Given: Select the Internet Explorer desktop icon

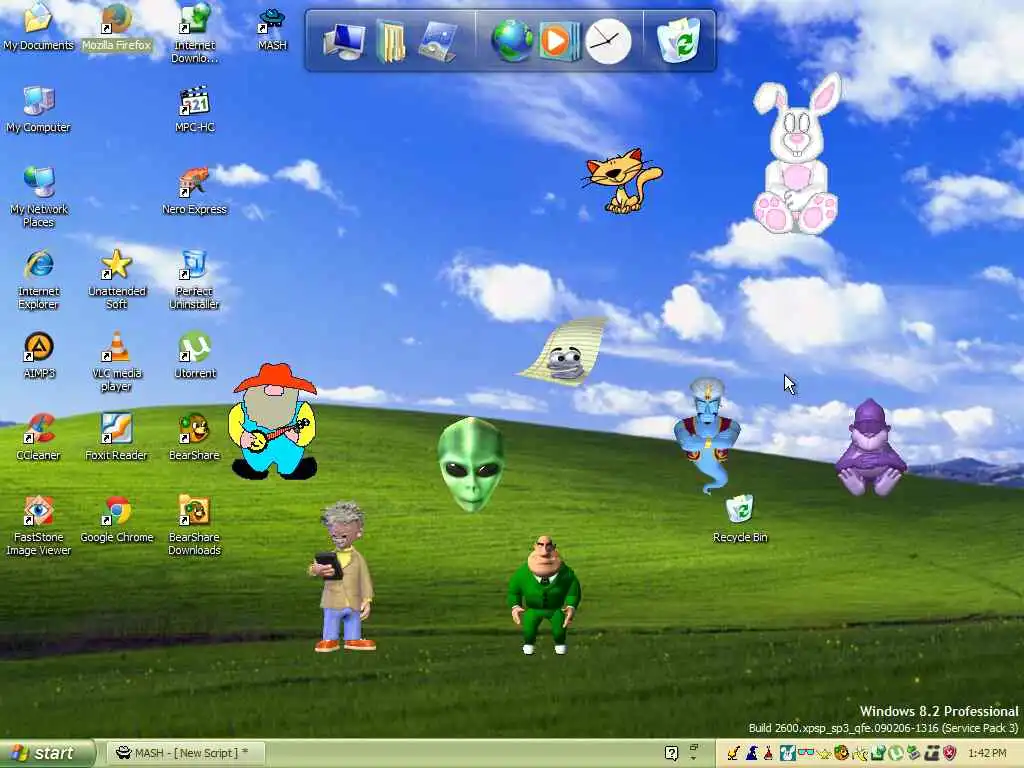Looking at the screenshot, I should click(39, 279).
